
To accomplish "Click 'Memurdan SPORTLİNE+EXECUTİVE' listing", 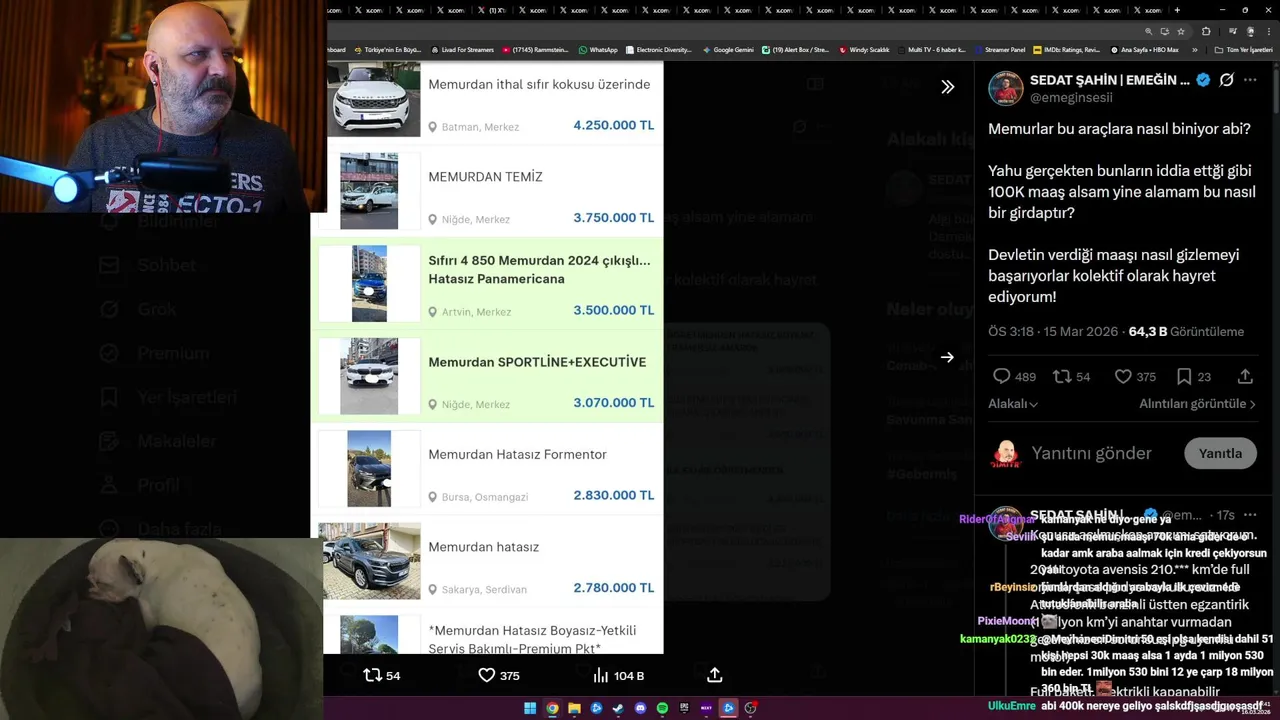I will (537, 362).
